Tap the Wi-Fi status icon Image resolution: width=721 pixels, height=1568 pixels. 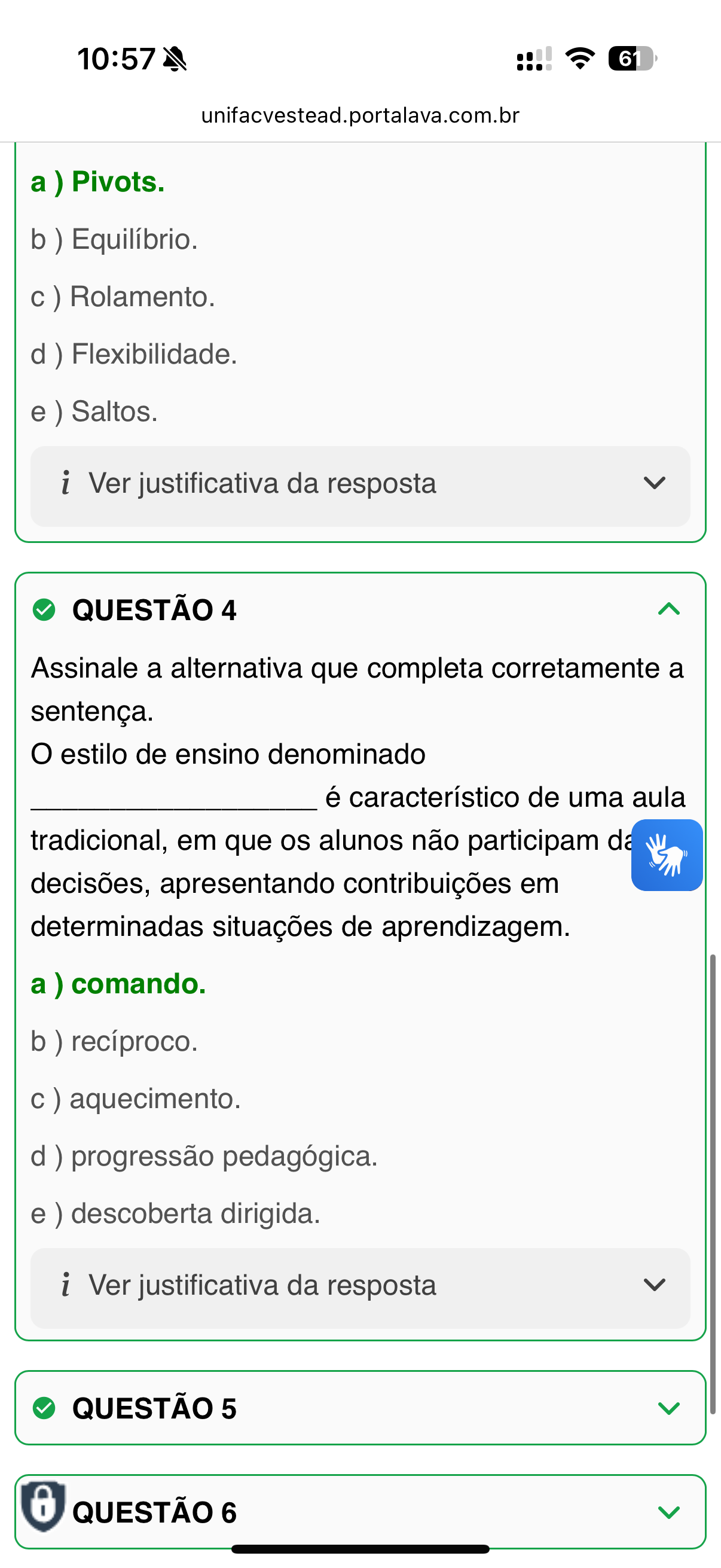580,59
